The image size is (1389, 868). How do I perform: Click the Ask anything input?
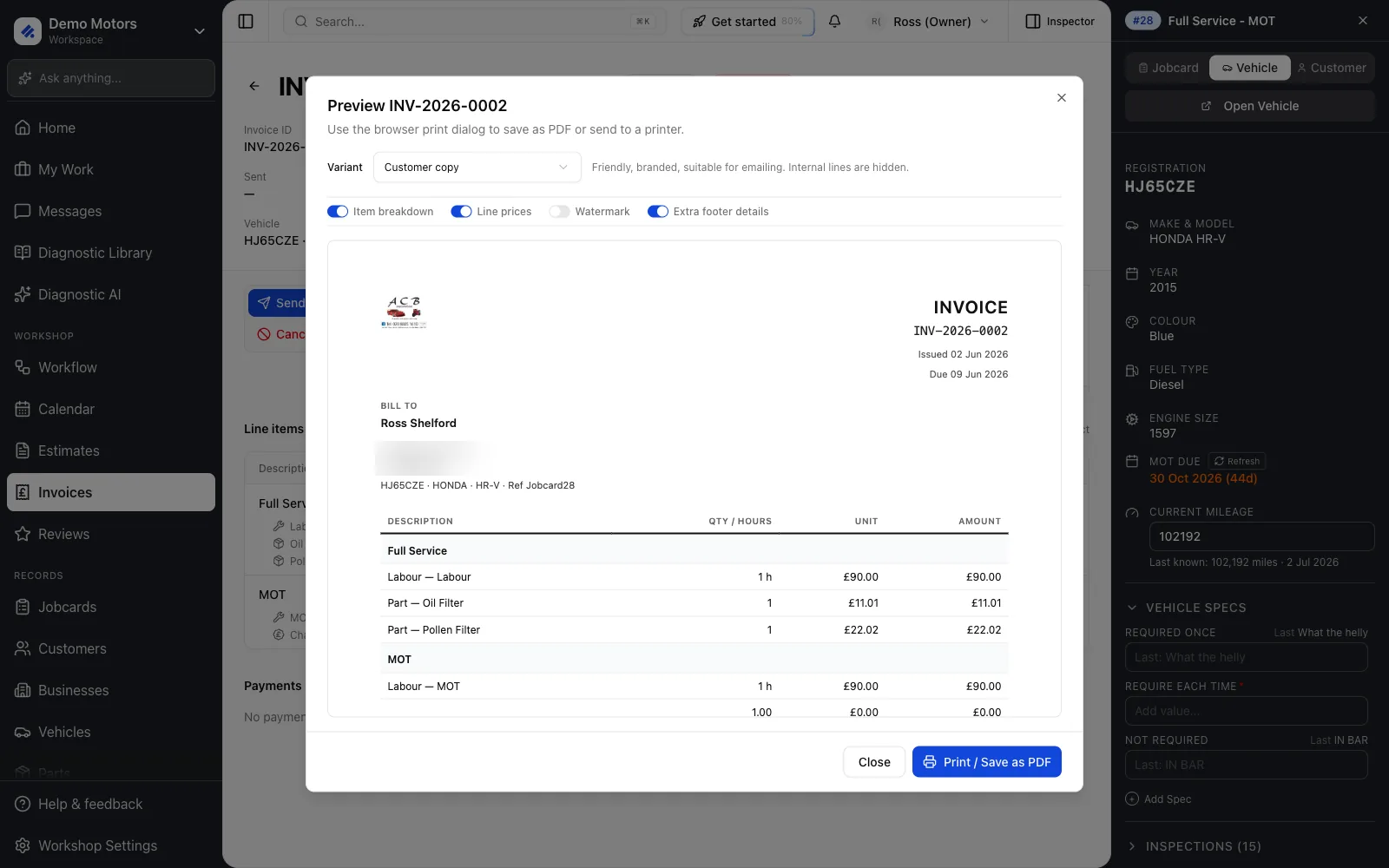pos(111,78)
